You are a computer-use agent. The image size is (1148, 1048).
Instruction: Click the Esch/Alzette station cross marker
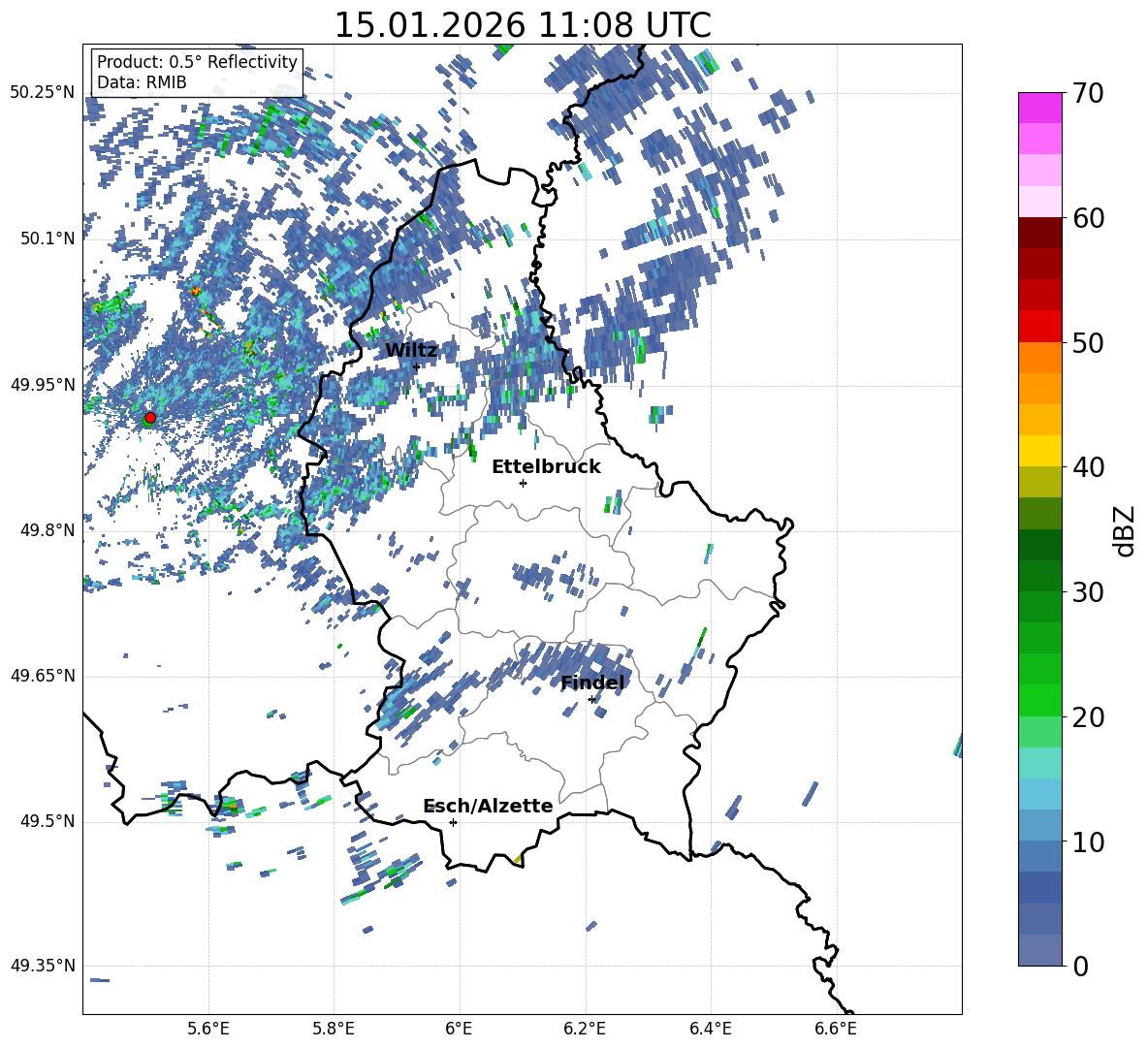[453, 822]
